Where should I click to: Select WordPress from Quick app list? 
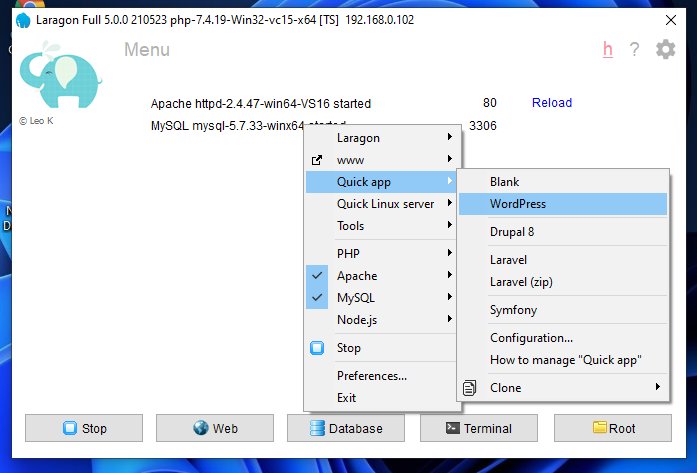point(518,204)
